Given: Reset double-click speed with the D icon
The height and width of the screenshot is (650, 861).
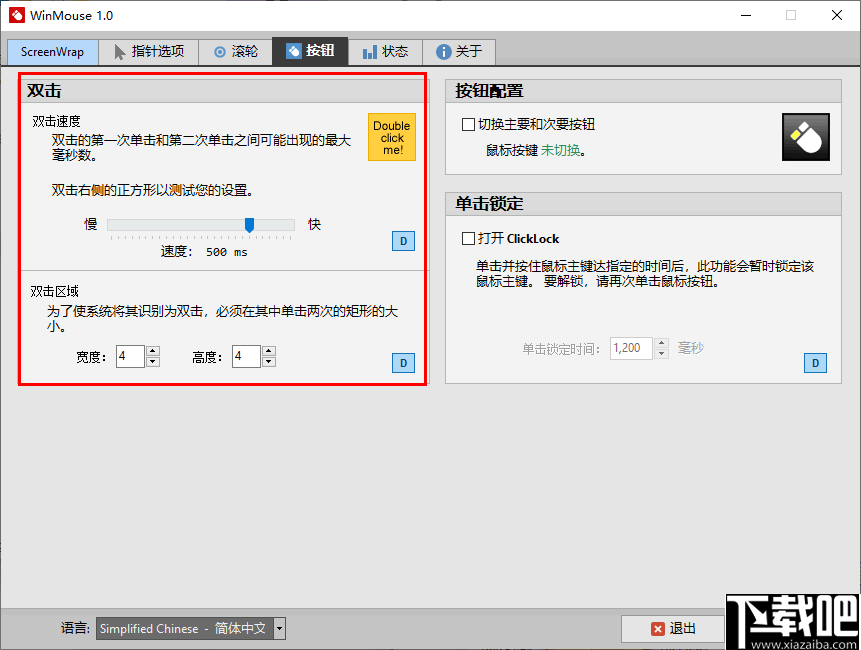Looking at the screenshot, I should pos(403,241).
